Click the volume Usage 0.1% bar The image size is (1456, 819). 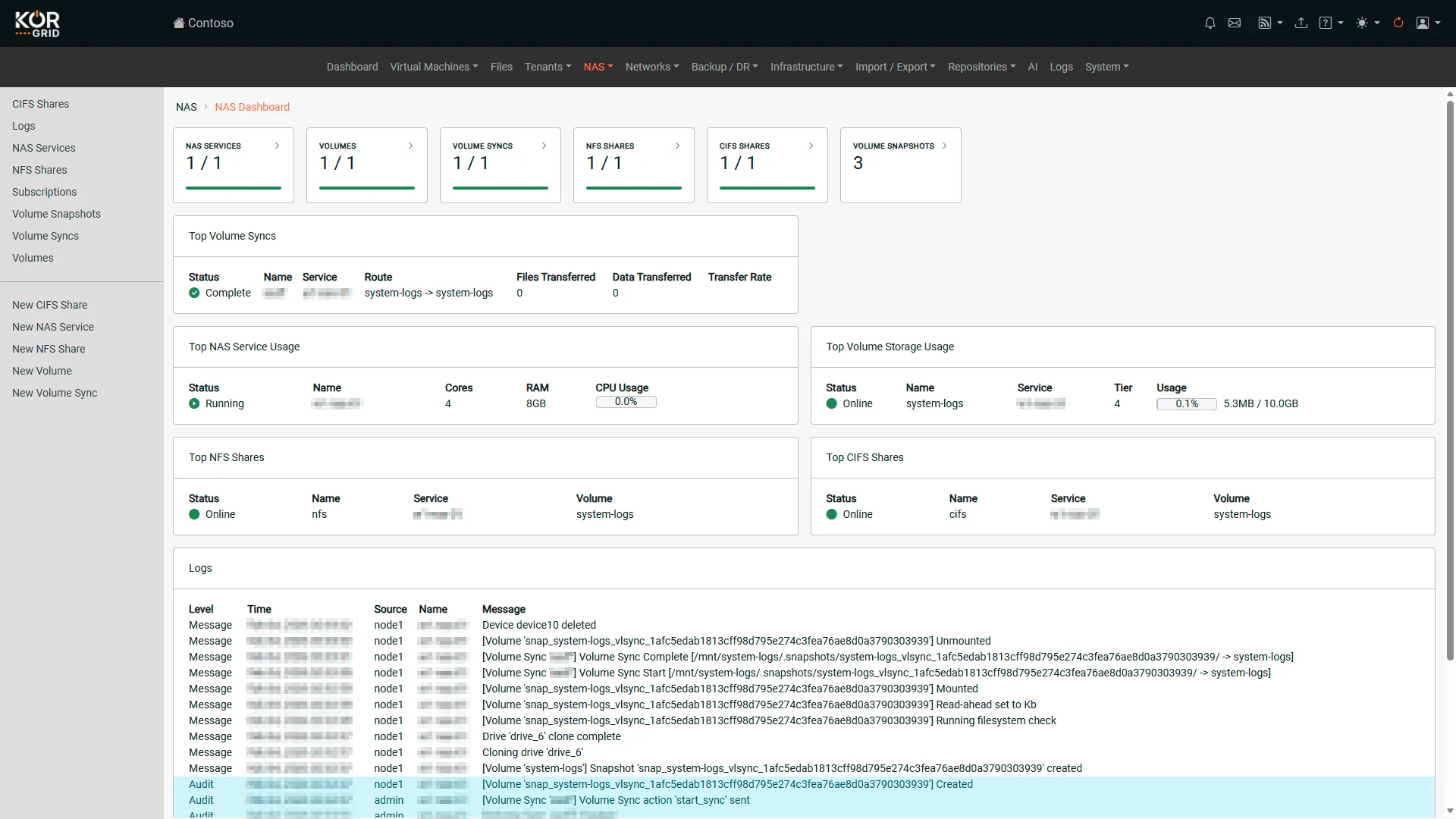(1186, 404)
